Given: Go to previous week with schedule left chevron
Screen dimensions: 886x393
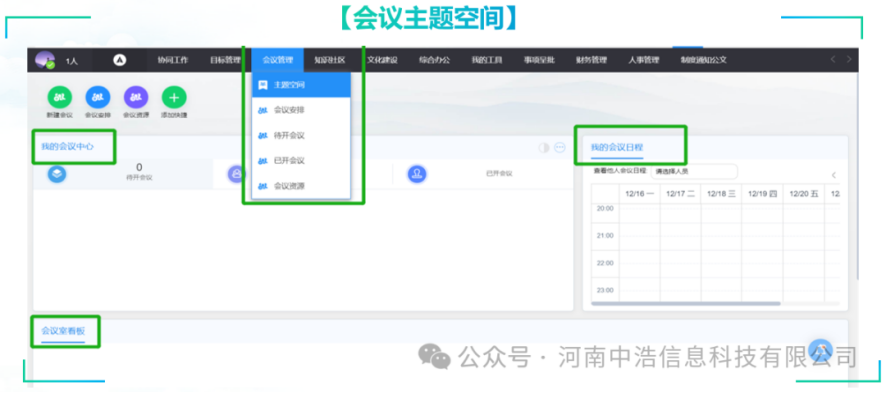Looking at the screenshot, I should click(833, 175).
